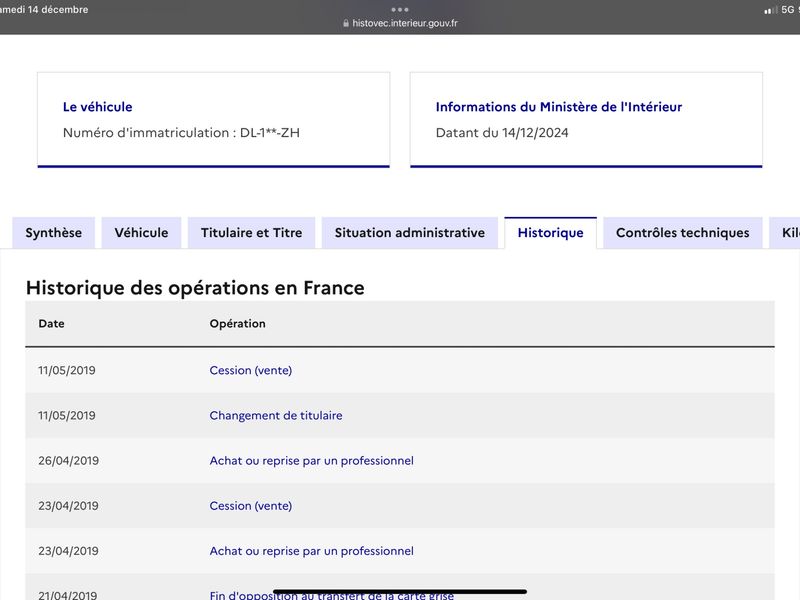Switch to the Véhicule tab
Viewport: 800px width, 600px height.
[141, 233]
